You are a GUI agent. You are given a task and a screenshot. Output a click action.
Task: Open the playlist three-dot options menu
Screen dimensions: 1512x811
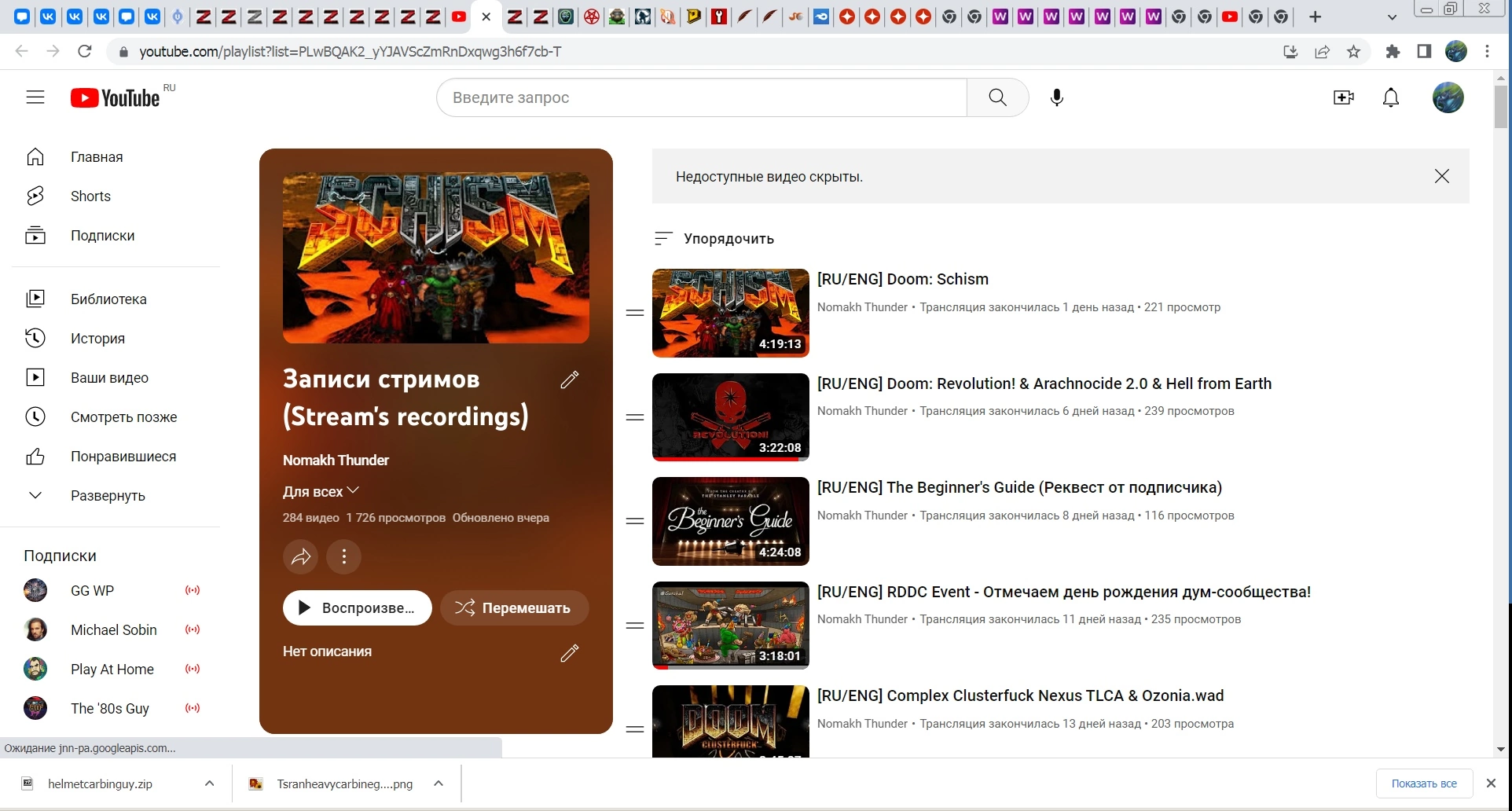point(344,557)
